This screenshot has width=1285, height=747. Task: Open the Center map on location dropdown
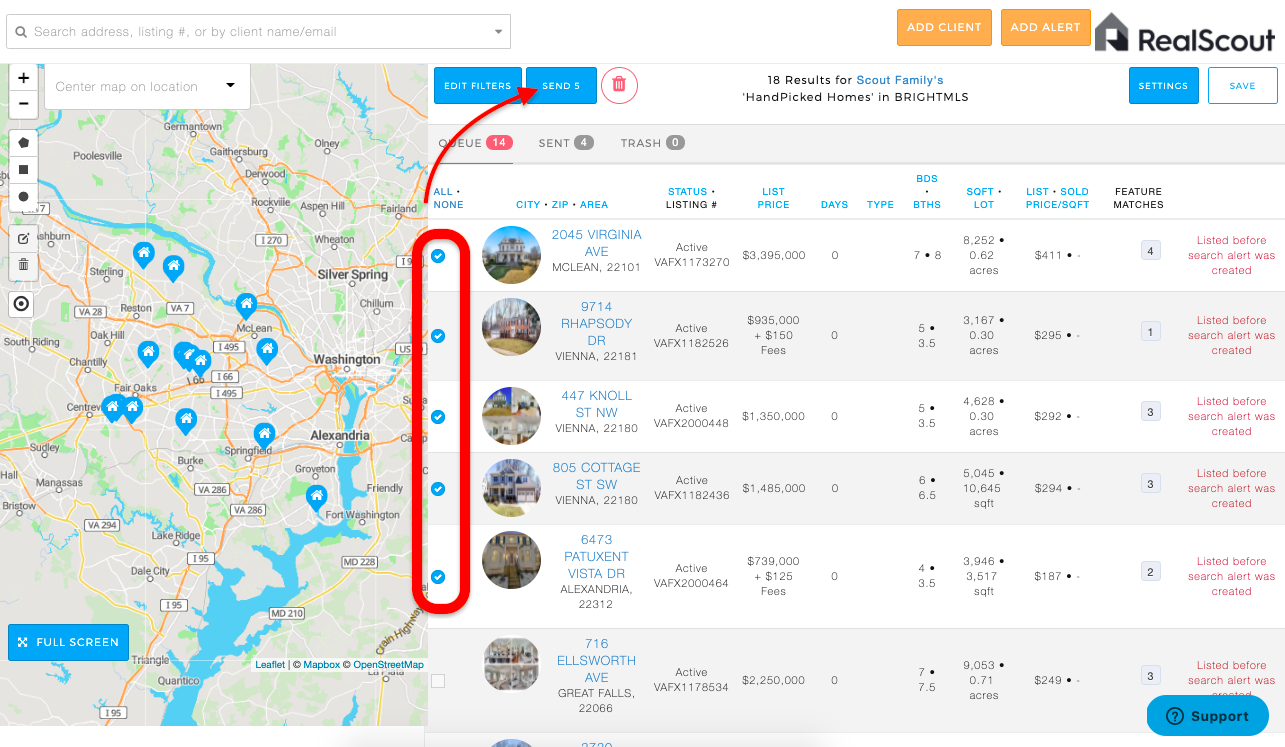pos(147,86)
